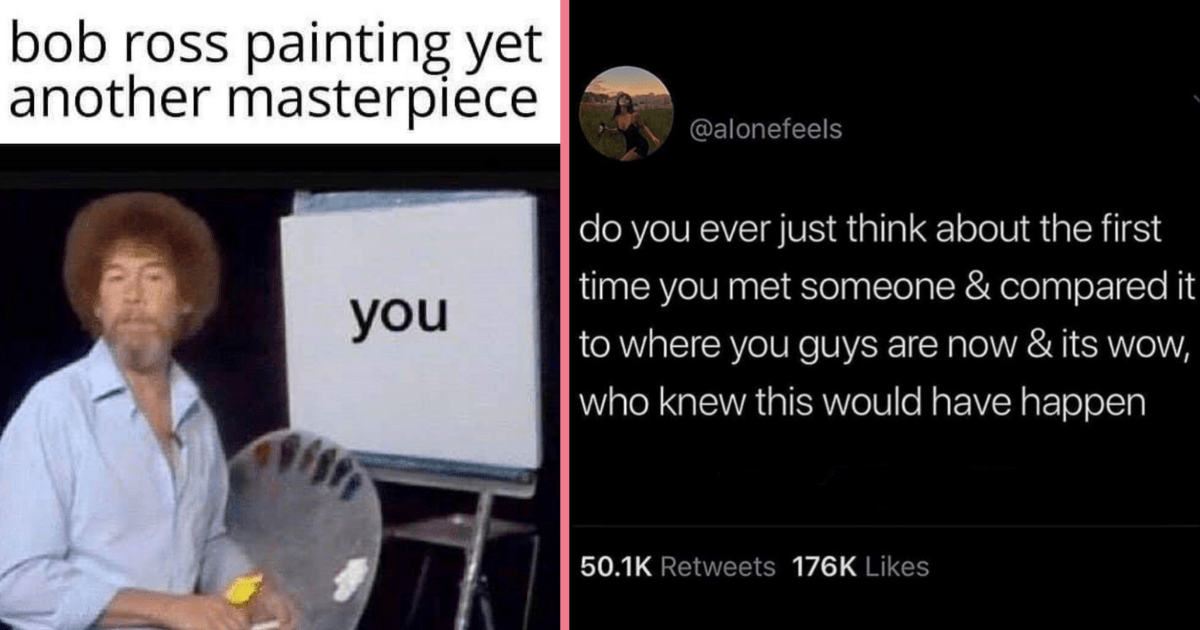Click the tweet line "time you met someone & compared it"

pyautogui.click(x=888, y=290)
